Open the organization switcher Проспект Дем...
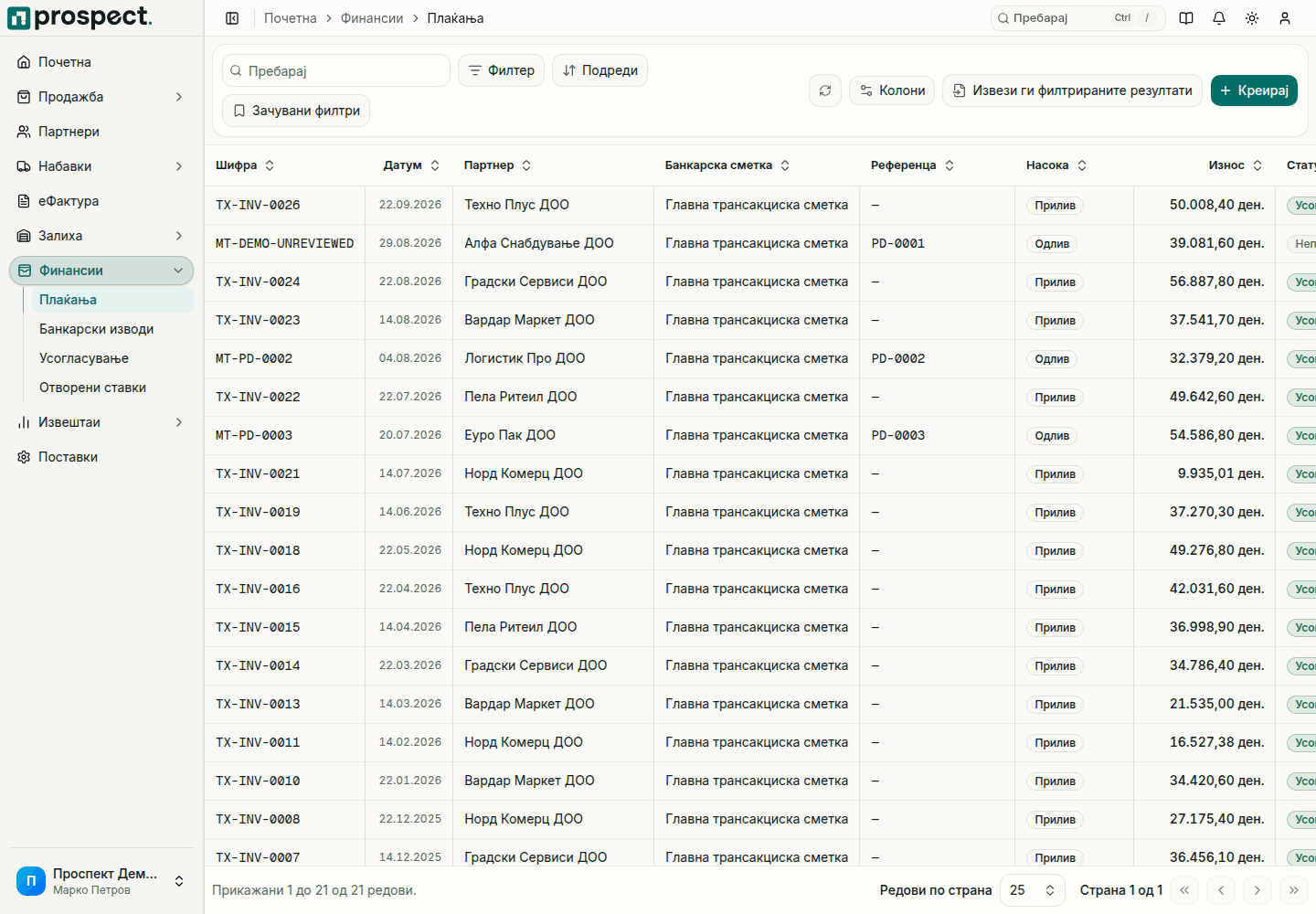 [101, 881]
